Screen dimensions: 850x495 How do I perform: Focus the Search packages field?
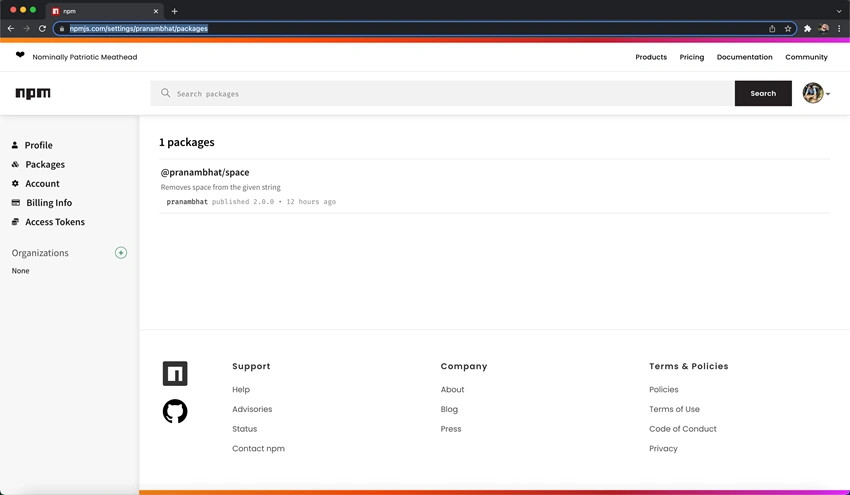tap(442, 93)
